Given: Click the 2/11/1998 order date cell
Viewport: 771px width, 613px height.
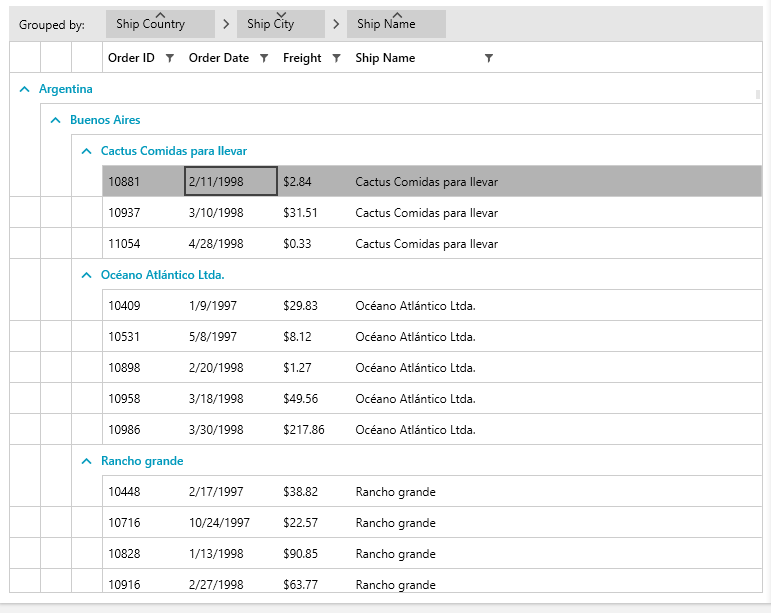Looking at the screenshot, I should [230, 182].
